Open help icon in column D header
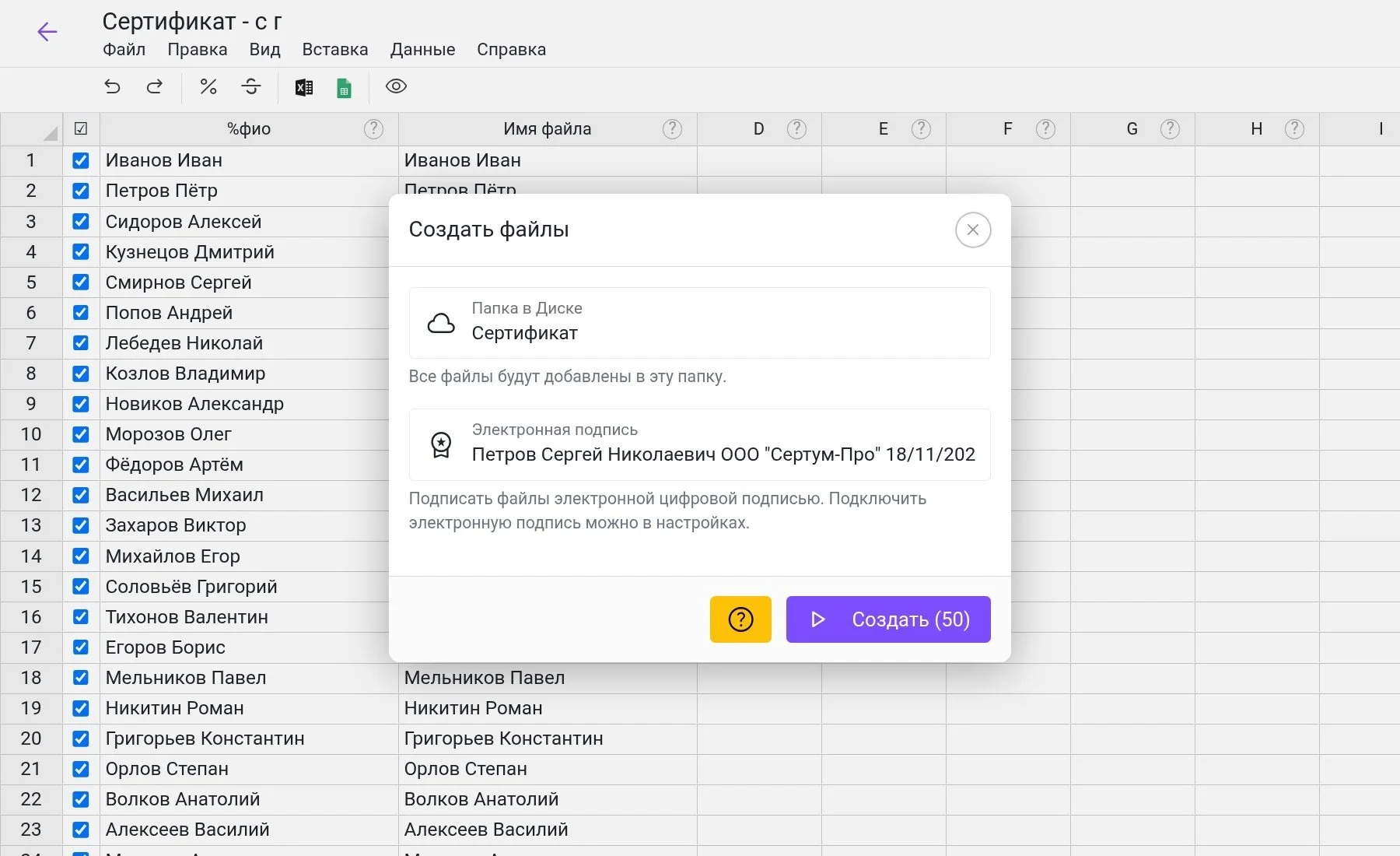Image resolution: width=1400 pixels, height=856 pixels. click(797, 129)
